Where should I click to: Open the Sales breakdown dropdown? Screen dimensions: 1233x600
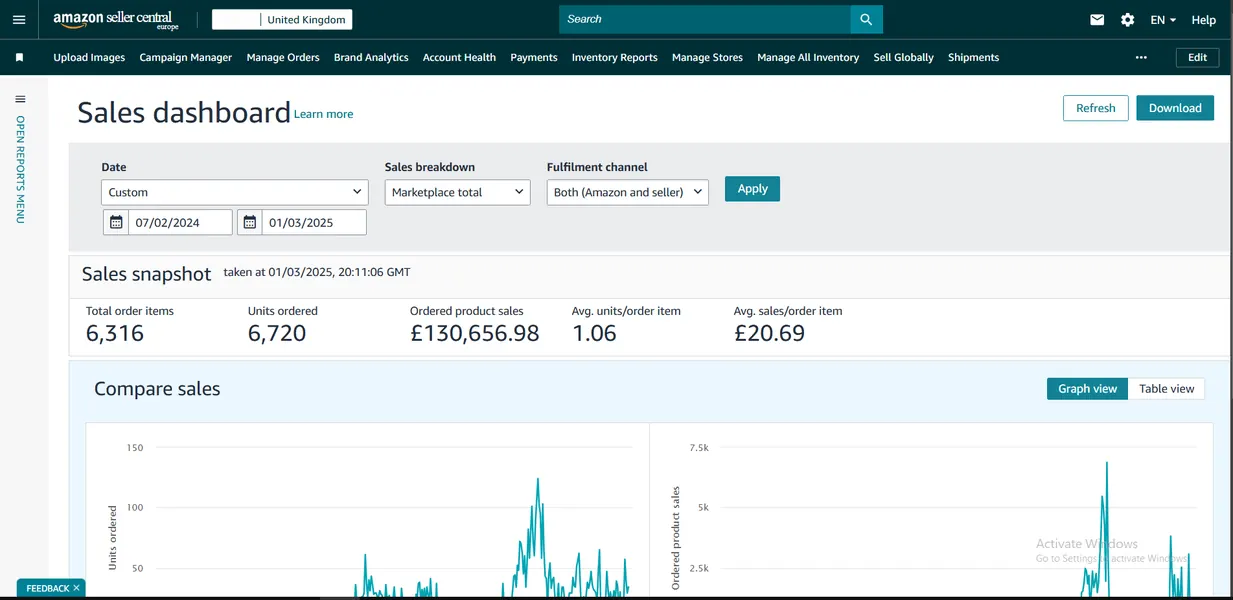coord(457,192)
